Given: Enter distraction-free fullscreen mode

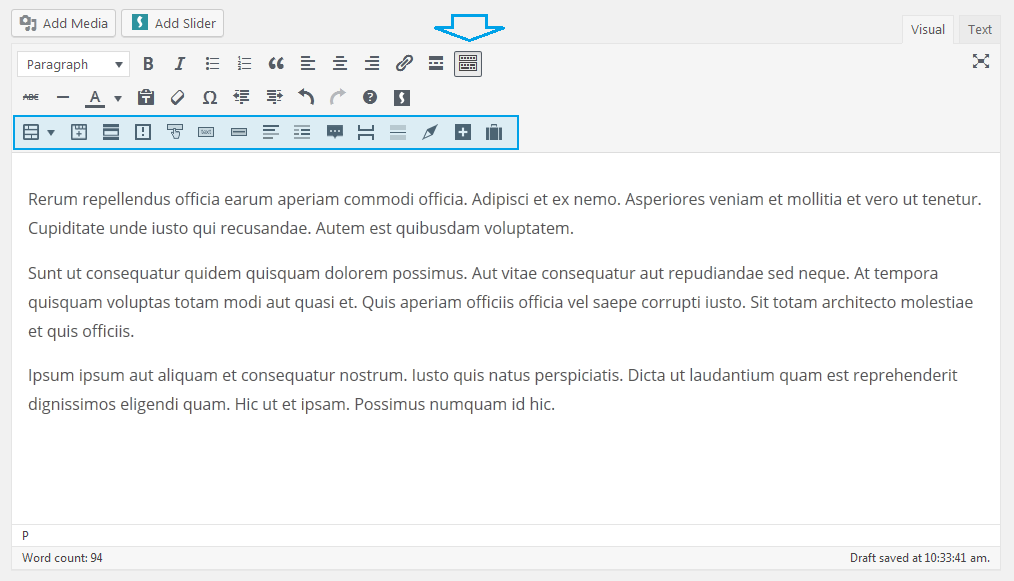Looking at the screenshot, I should point(981,61).
